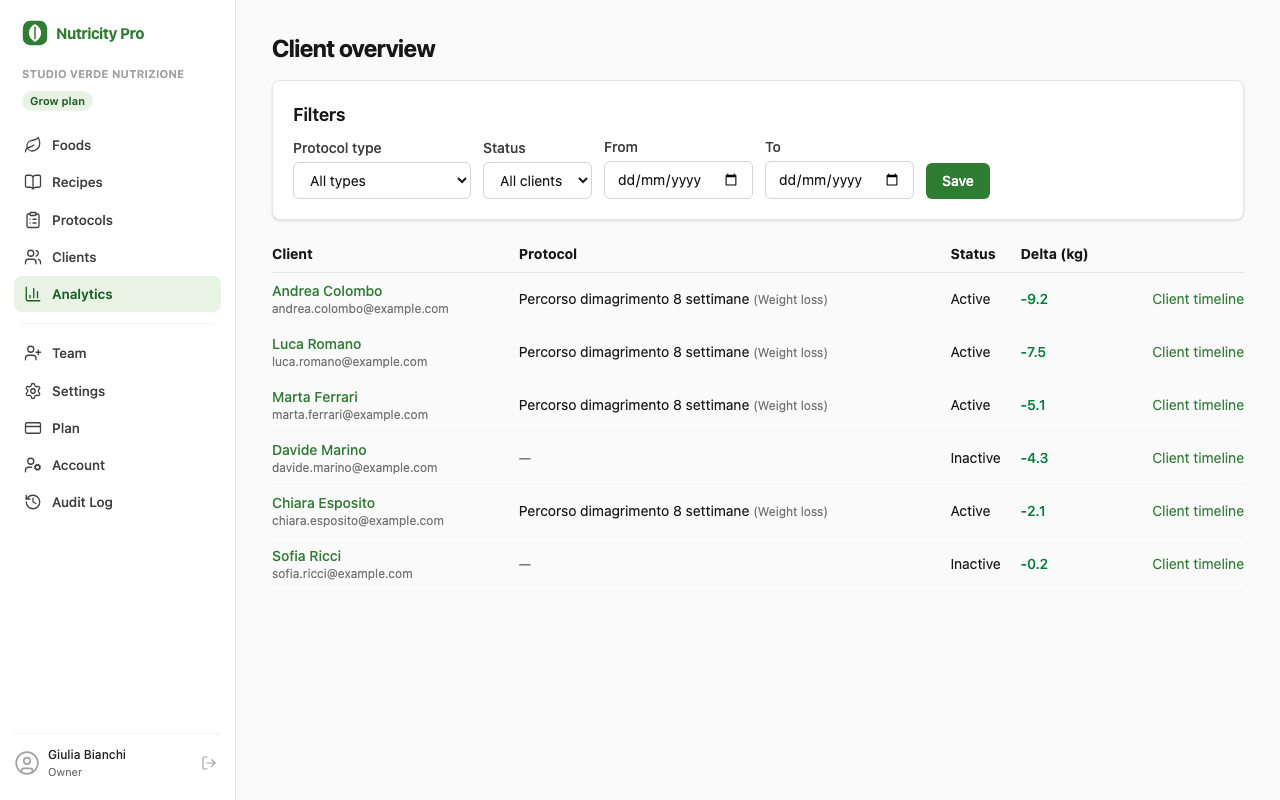Click Marta Ferrari's Percorso dimagrimento protocol
The image size is (1280, 800).
click(673, 405)
